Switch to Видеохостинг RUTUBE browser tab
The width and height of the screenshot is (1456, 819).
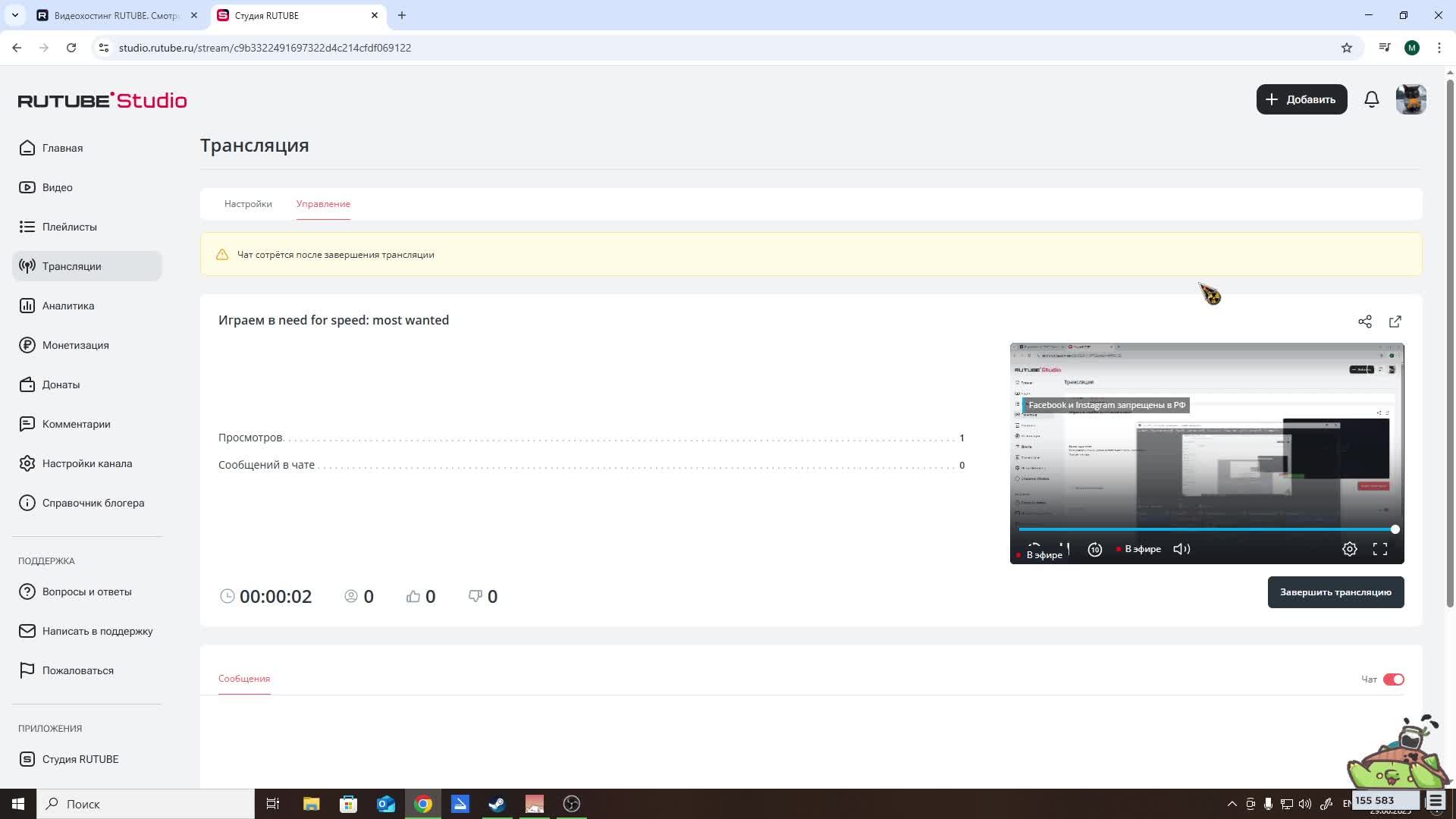click(x=118, y=15)
